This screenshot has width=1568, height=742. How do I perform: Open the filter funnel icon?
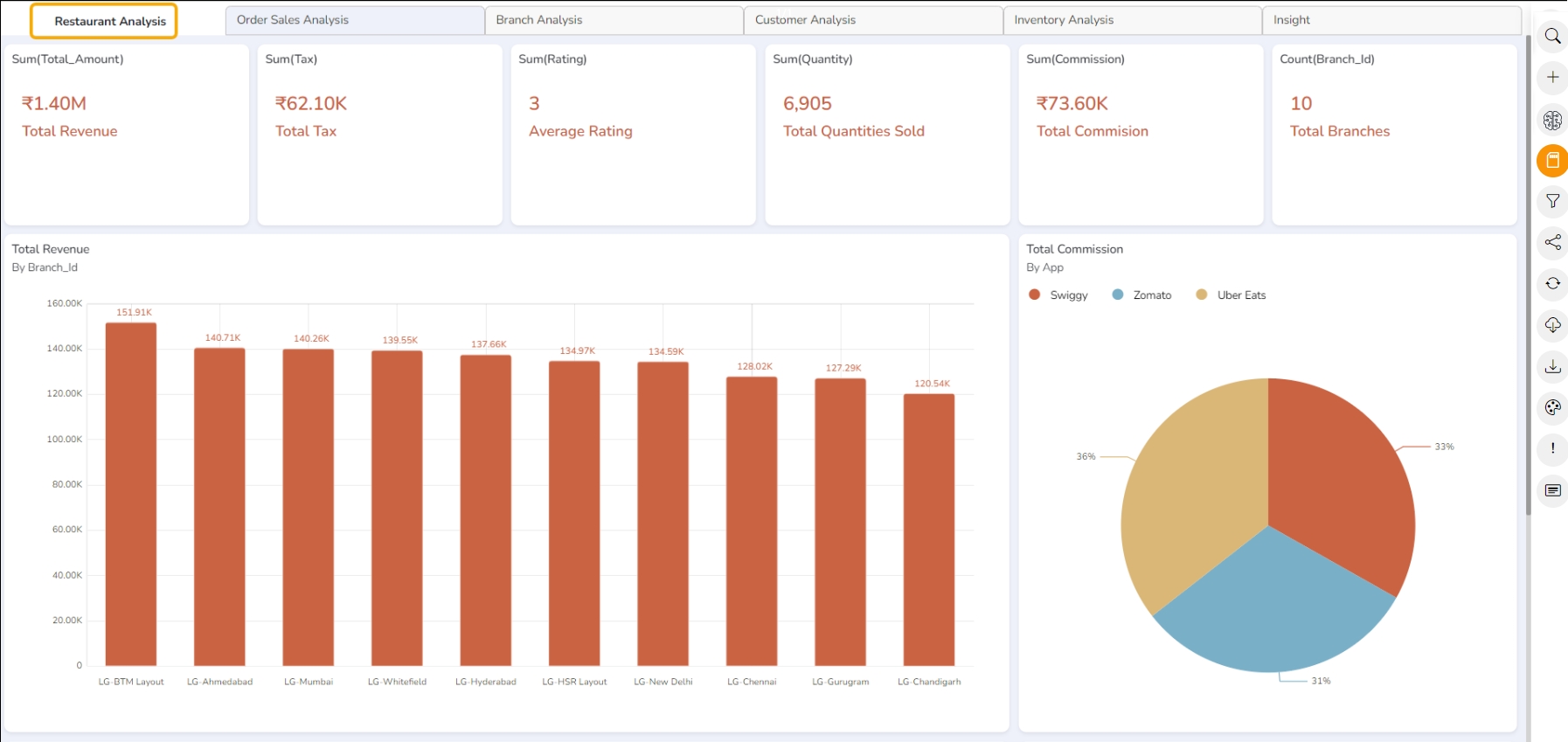(1552, 201)
